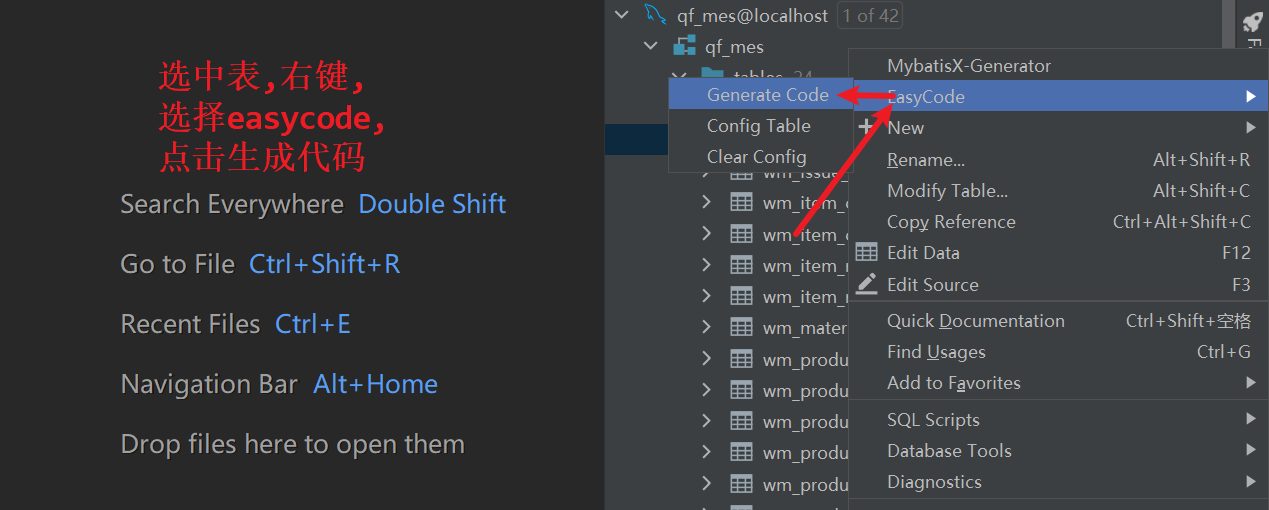Viewport: 1269px width, 510px height.
Task: Click the rocket icon in right sidebar
Action: tap(1251, 23)
